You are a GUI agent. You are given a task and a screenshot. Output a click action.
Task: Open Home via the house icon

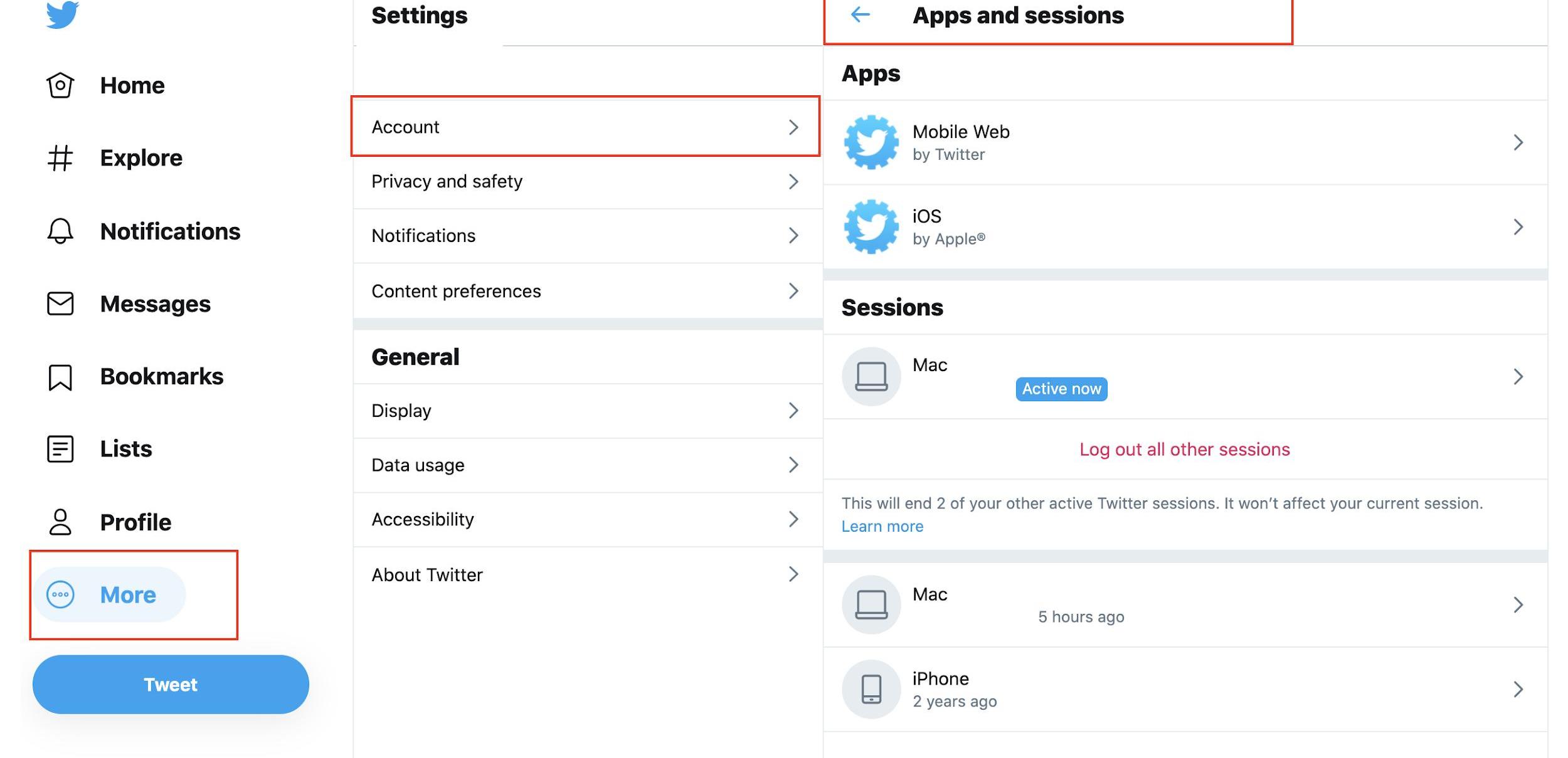60,85
